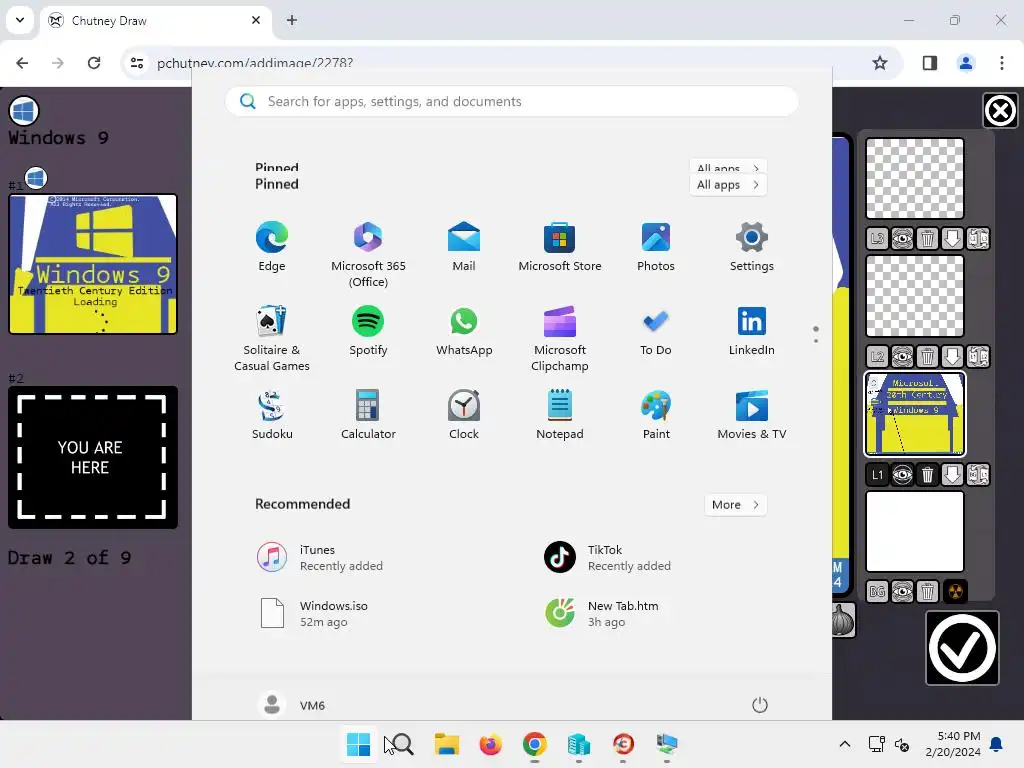Open the Edge app in Start menu
This screenshot has width=1024, height=768.
(x=272, y=246)
